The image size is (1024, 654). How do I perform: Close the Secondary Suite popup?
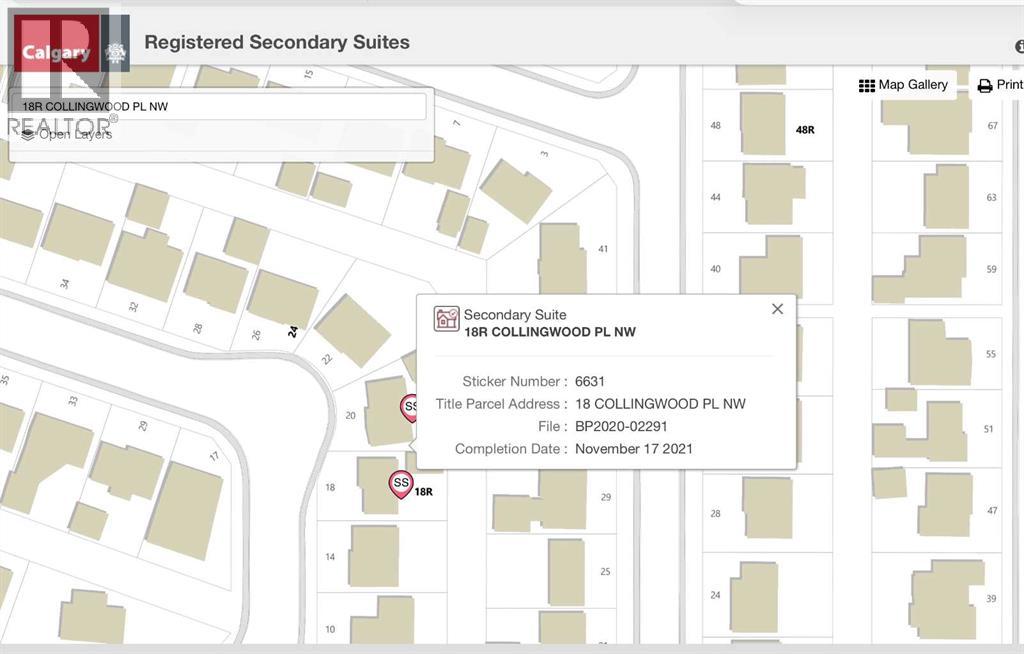tap(777, 309)
